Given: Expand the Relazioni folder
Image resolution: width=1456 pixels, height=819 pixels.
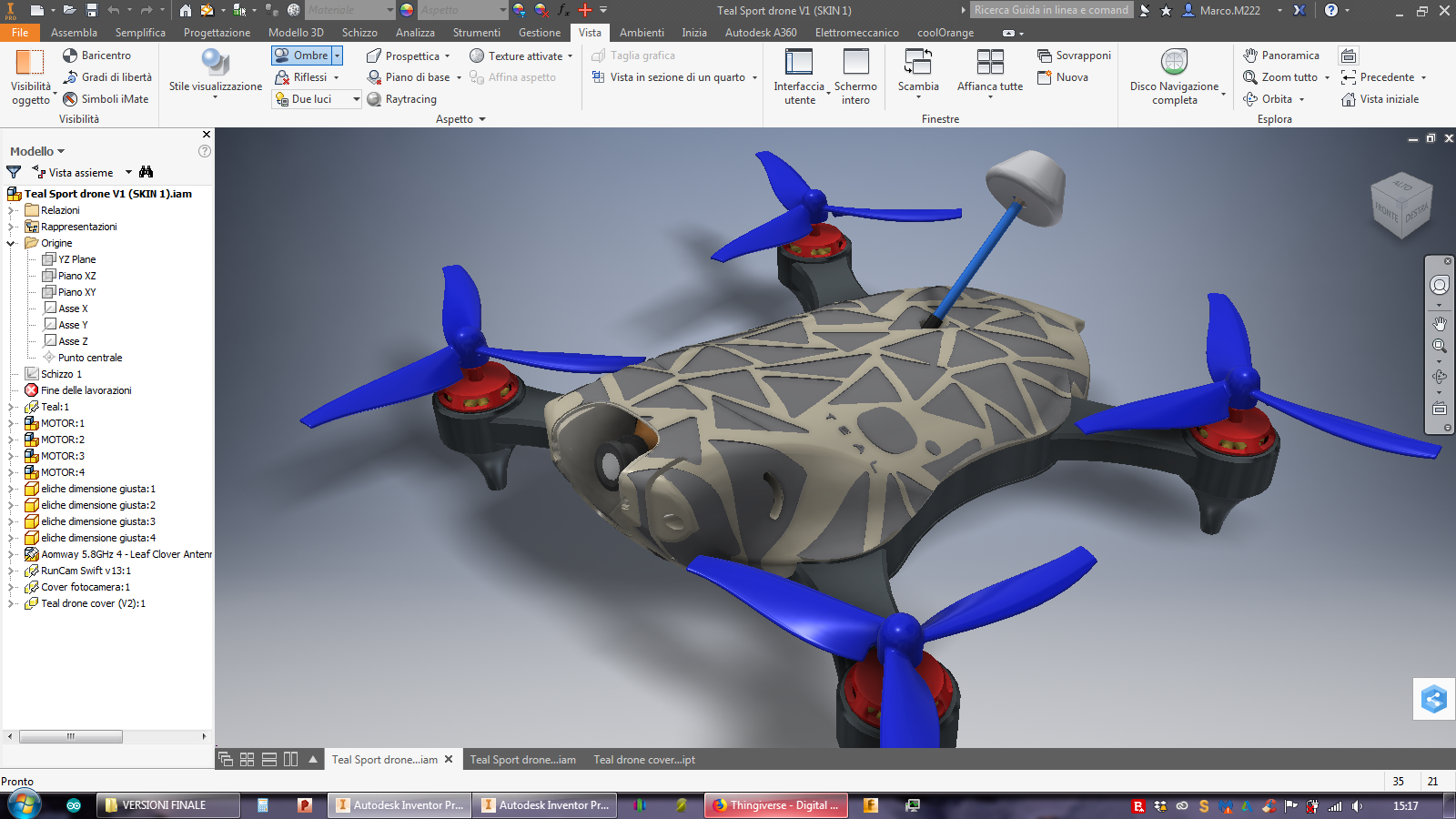Looking at the screenshot, I should tap(11, 210).
